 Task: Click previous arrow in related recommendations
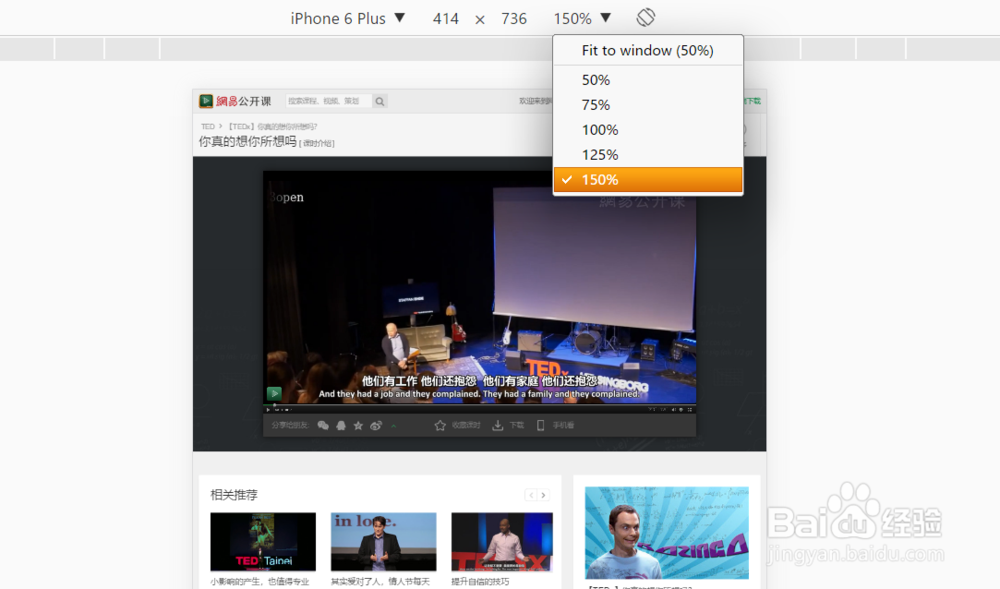[x=531, y=495]
